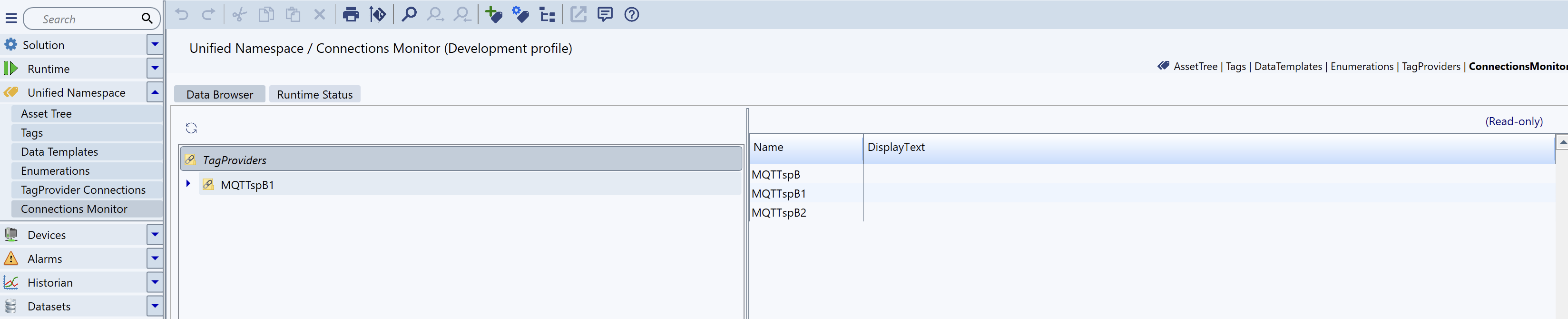This screenshot has height=319, width=1568.
Task: Go to the AssetTree breadcrumb link
Action: (1195, 66)
